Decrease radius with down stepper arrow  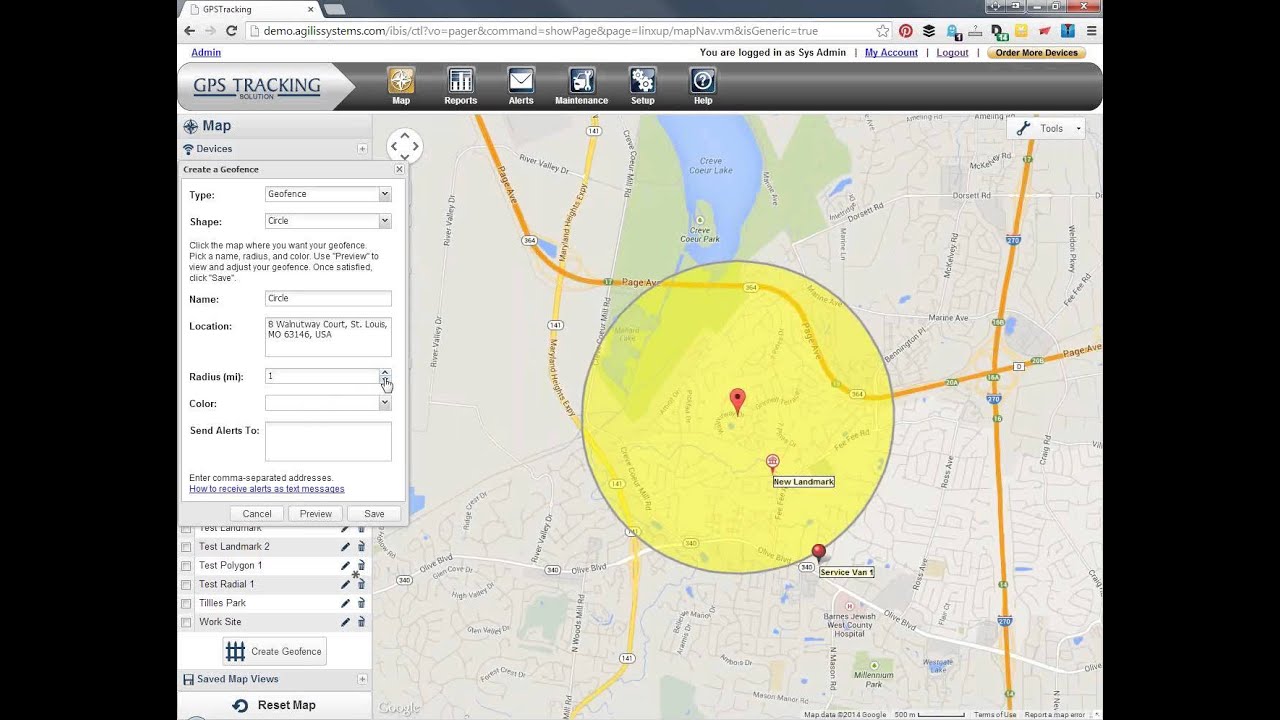point(385,380)
